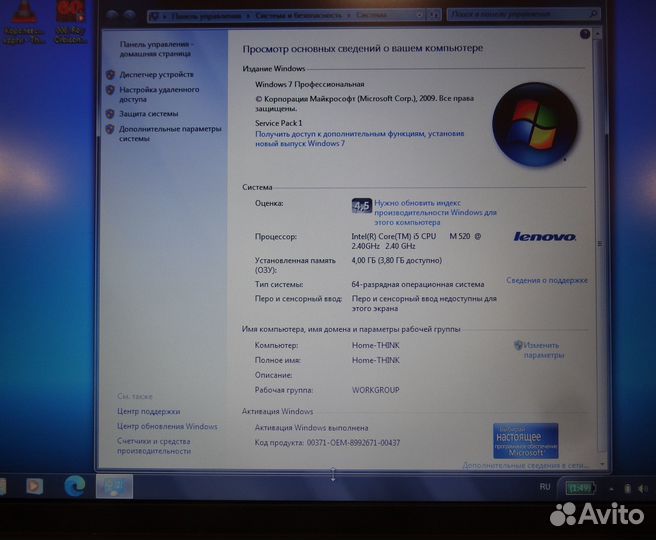Open Дополнительные параметры системы link
The height and width of the screenshot is (540, 656).
[x=170, y=133]
